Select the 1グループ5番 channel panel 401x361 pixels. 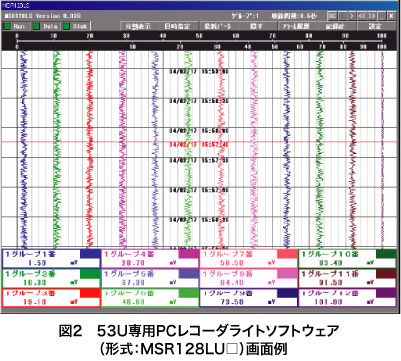pos(150,278)
